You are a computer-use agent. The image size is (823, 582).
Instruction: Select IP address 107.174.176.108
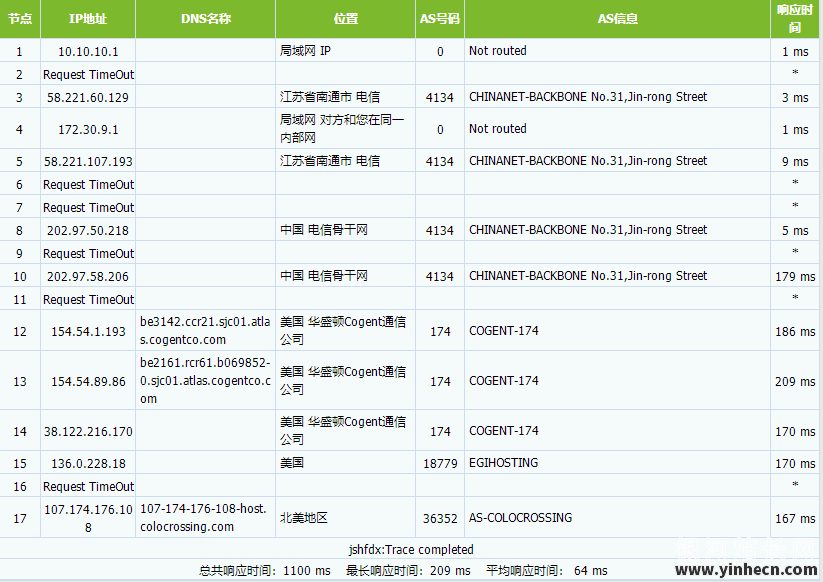[88, 518]
